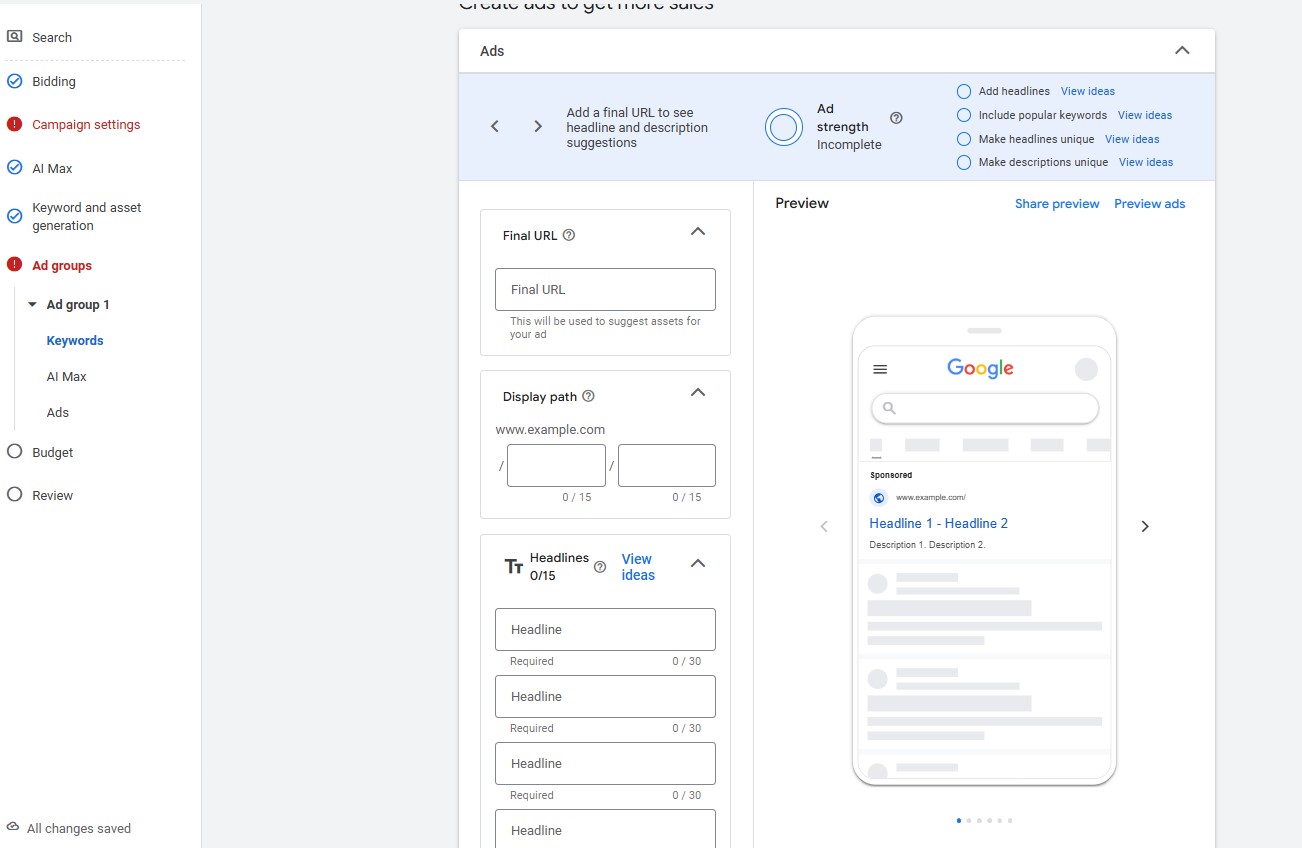Select the Add headlines radio circle

(964, 91)
